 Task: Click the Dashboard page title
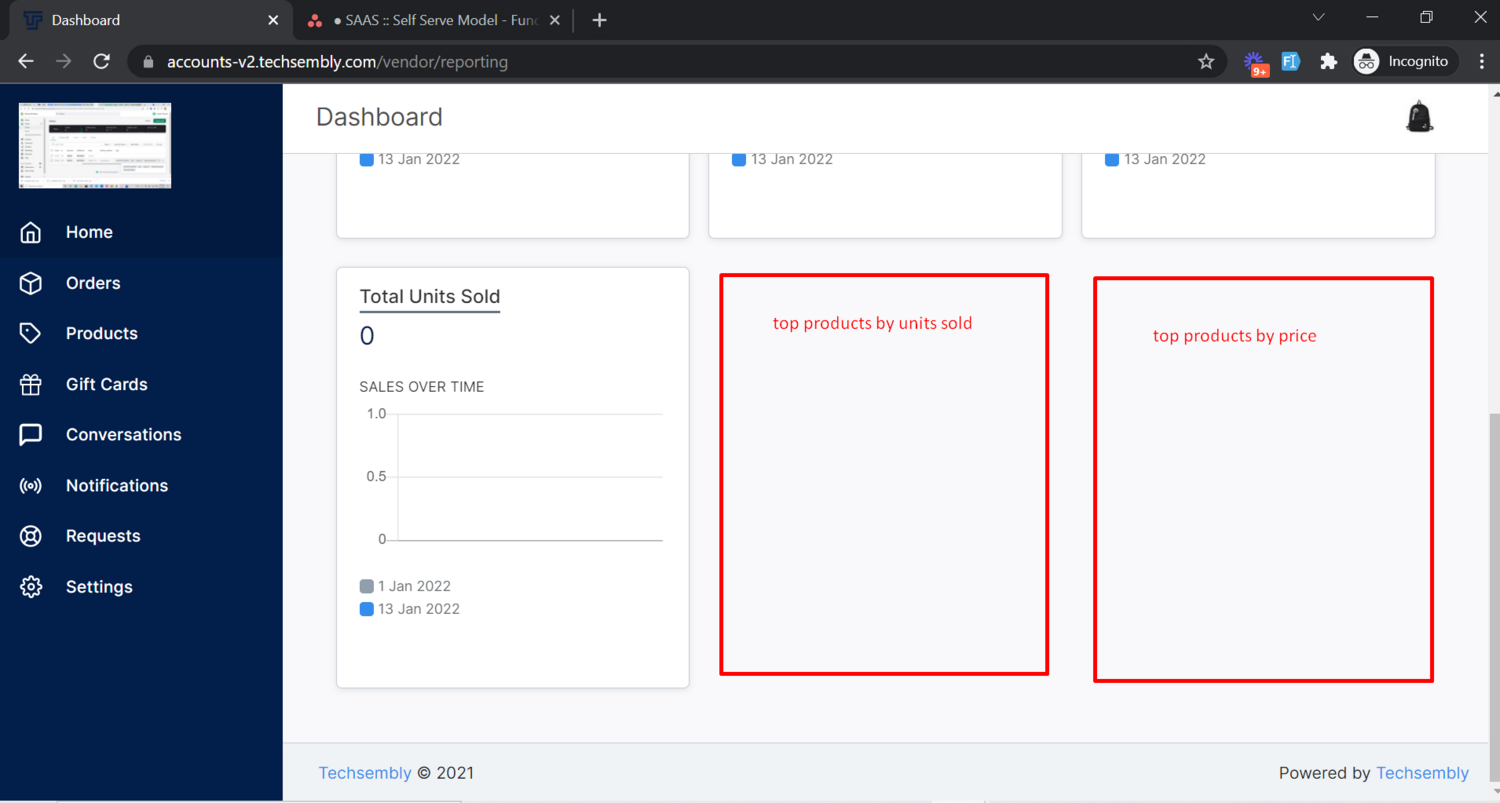379,117
